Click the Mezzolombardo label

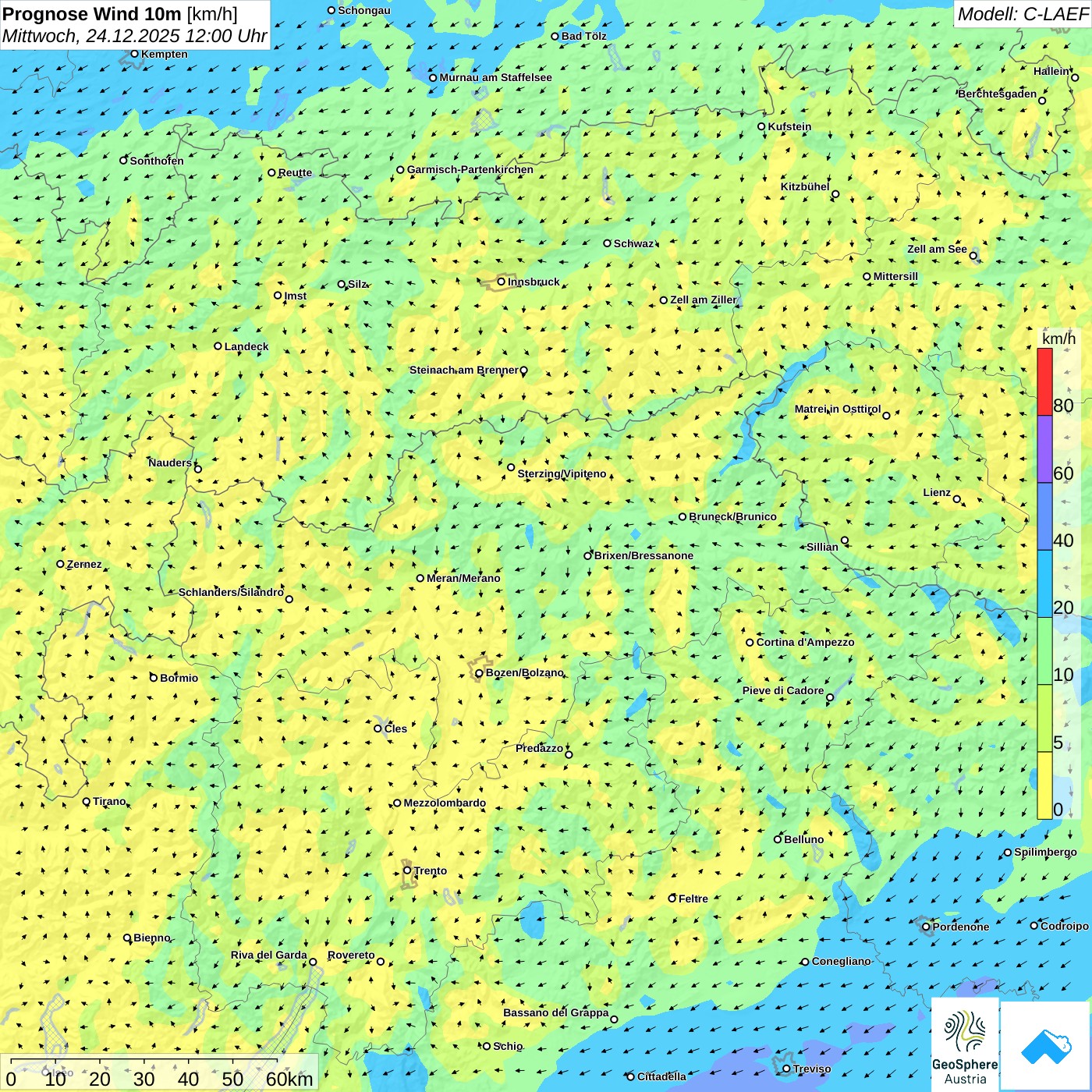tap(445, 803)
